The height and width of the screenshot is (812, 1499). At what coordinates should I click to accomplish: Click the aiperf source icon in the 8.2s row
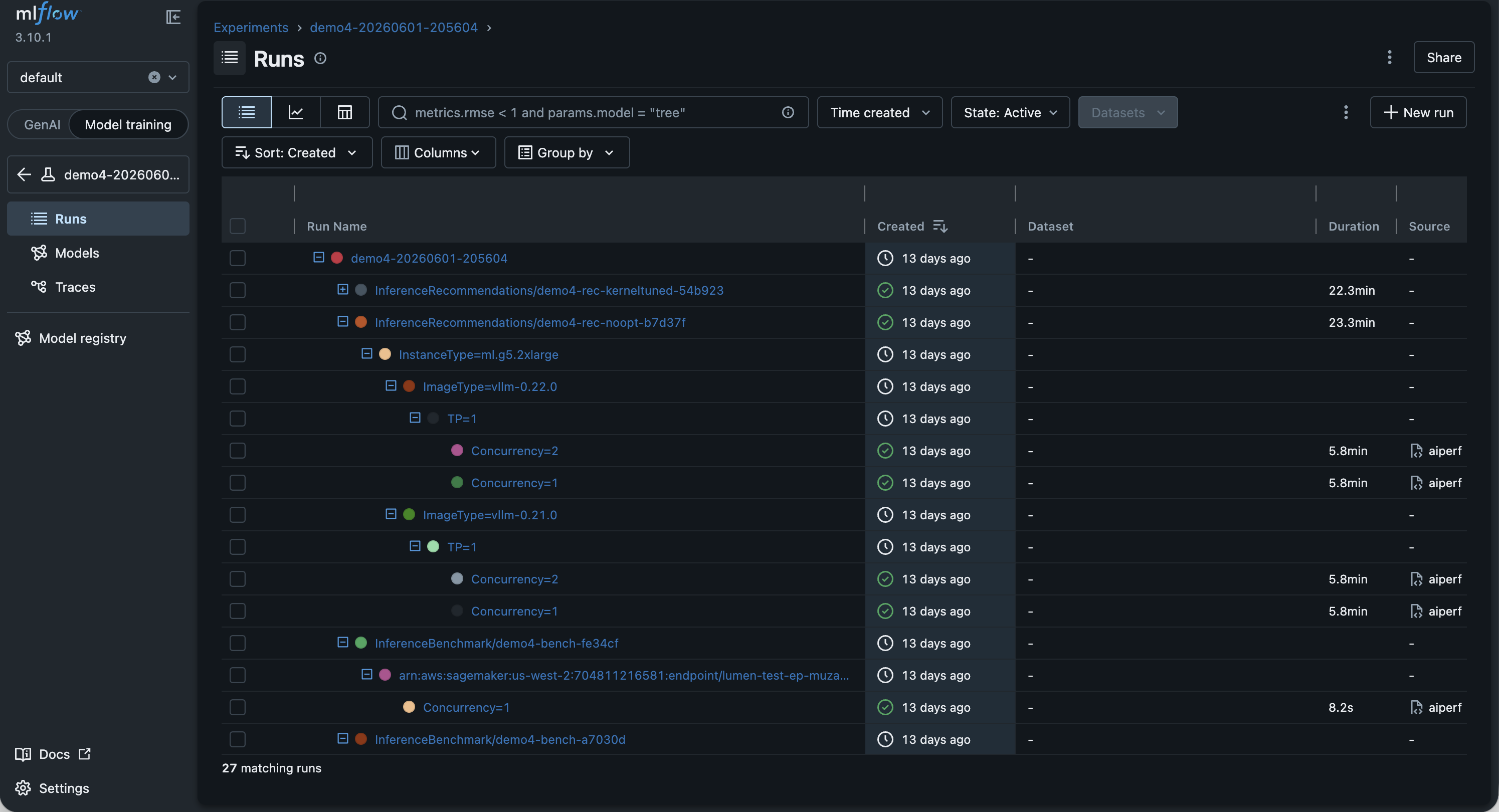coord(1416,707)
